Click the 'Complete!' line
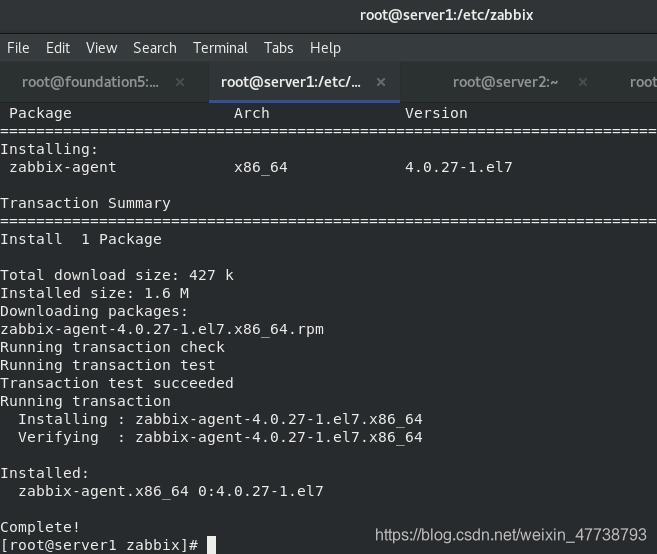The width and height of the screenshot is (657, 554). 40,527
